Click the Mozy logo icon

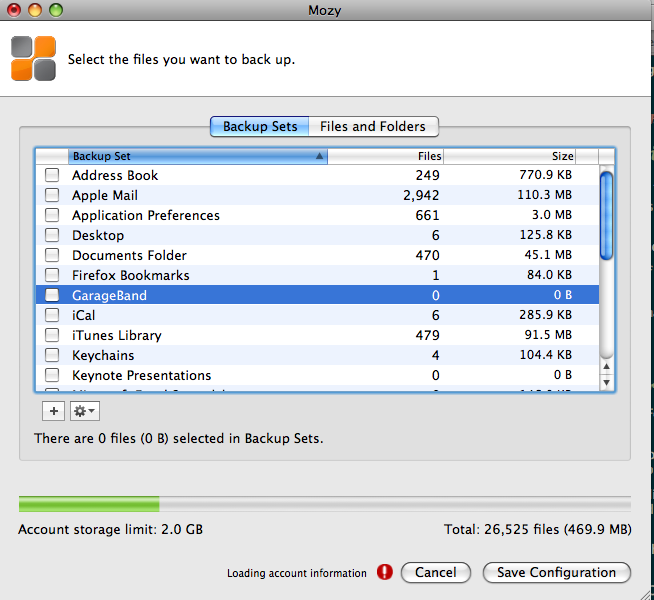(x=33, y=58)
